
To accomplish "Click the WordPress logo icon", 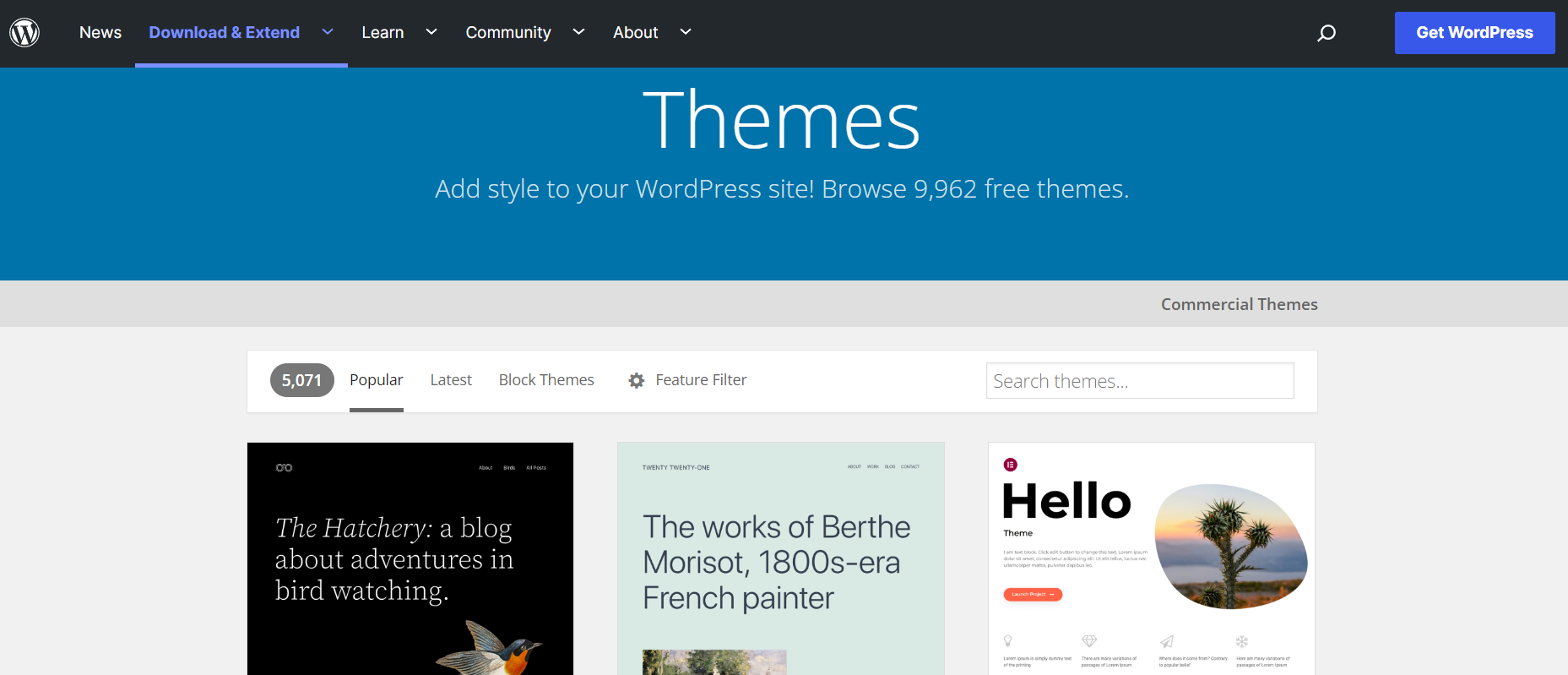I will [24, 33].
